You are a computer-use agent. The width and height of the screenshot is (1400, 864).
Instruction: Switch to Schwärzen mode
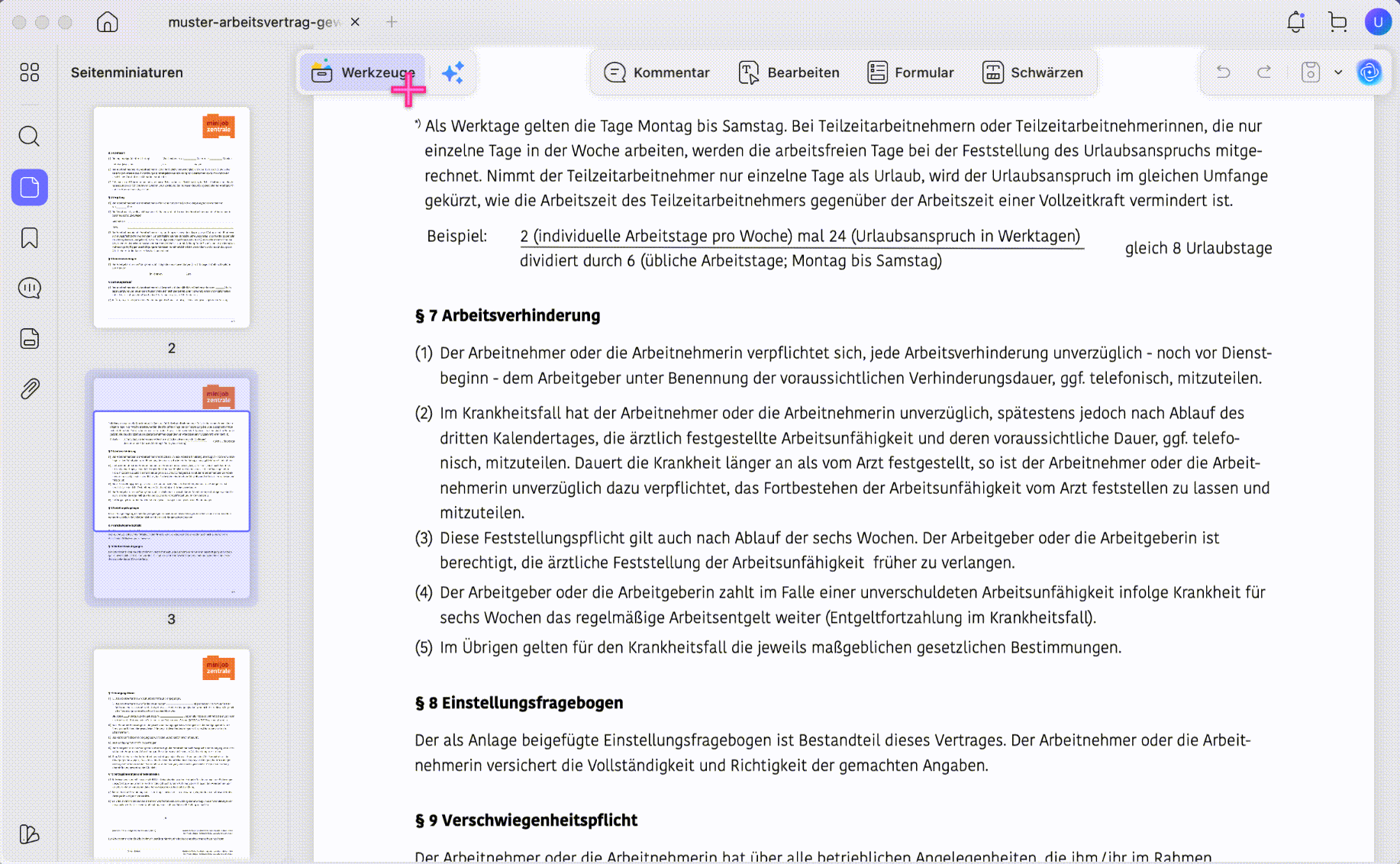click(x=1033, y=73)
